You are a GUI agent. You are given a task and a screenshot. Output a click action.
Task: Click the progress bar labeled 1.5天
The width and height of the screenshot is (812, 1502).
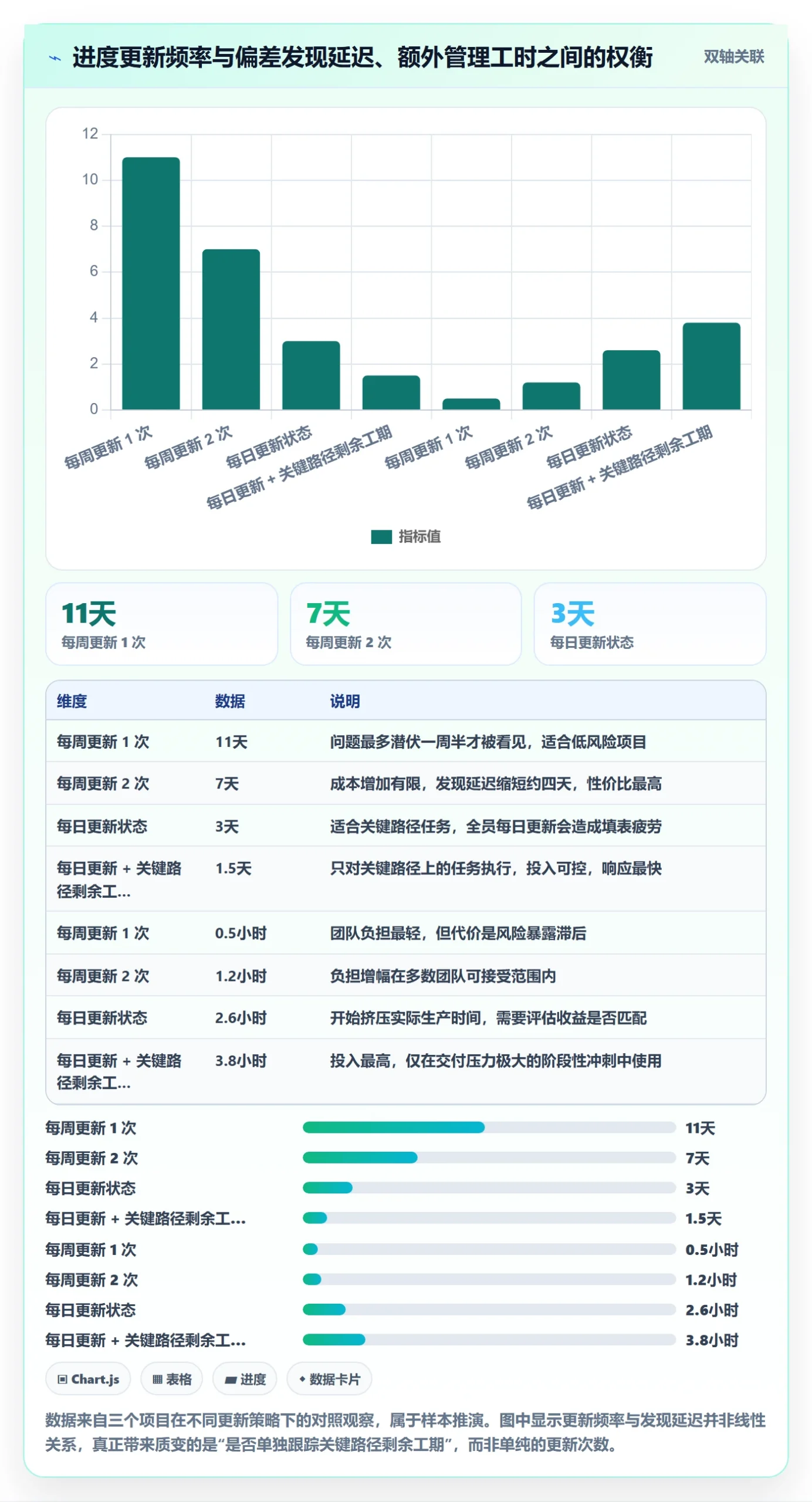[x=489, y=1218]
